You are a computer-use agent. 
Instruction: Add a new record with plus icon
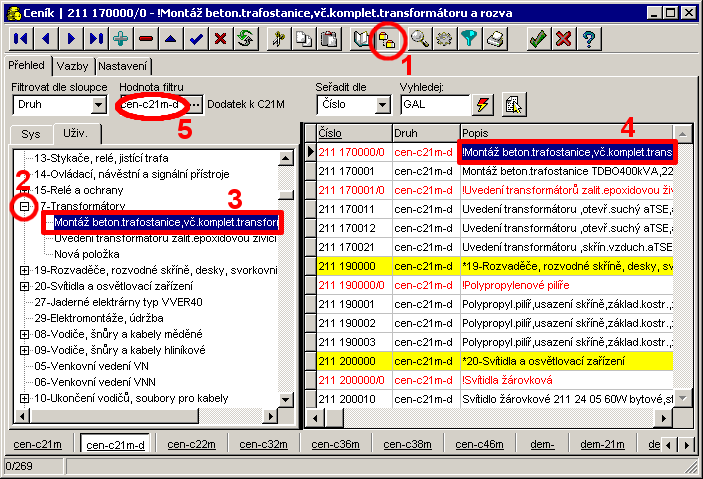tap(121, 39)
